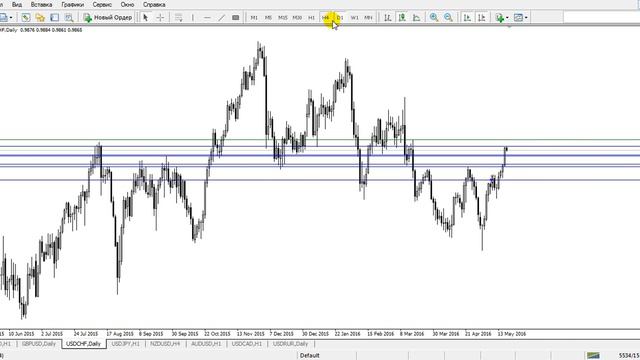Image resolution: width=640 pixels, height=360 pixels.
Task: Switch chart to the M30 timeframe
Action: click(297, 18)
